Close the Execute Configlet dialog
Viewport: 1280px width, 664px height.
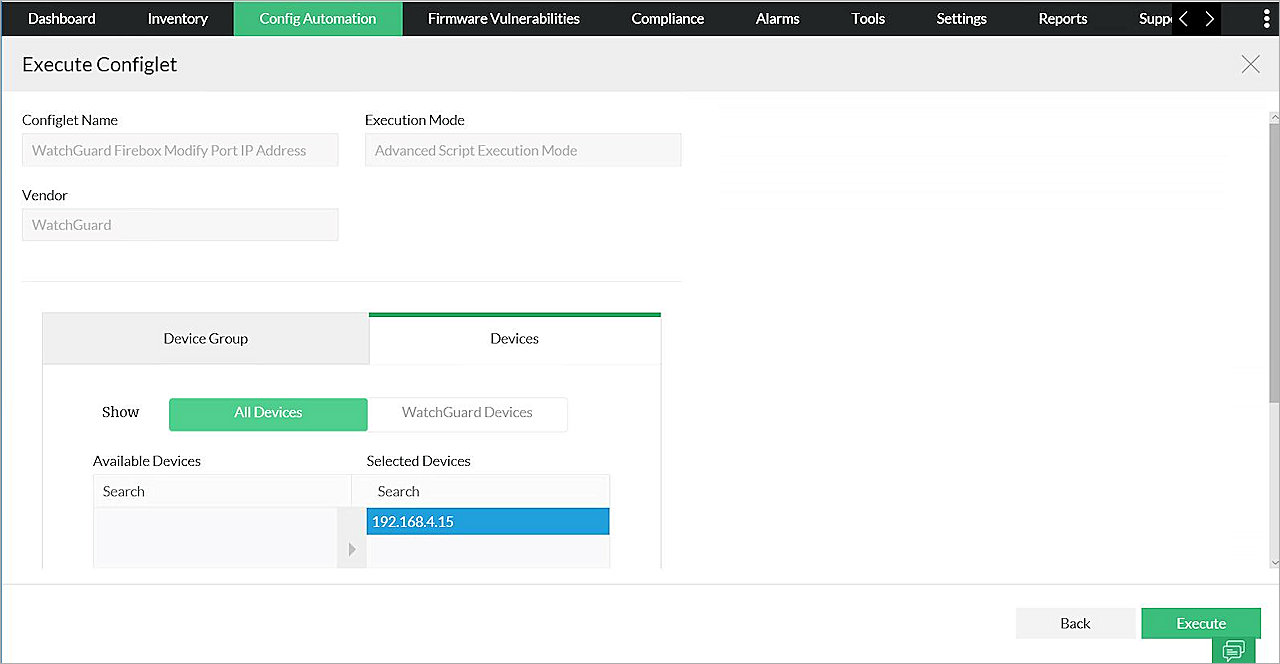pyautogui.click(x=1250, y=63)
